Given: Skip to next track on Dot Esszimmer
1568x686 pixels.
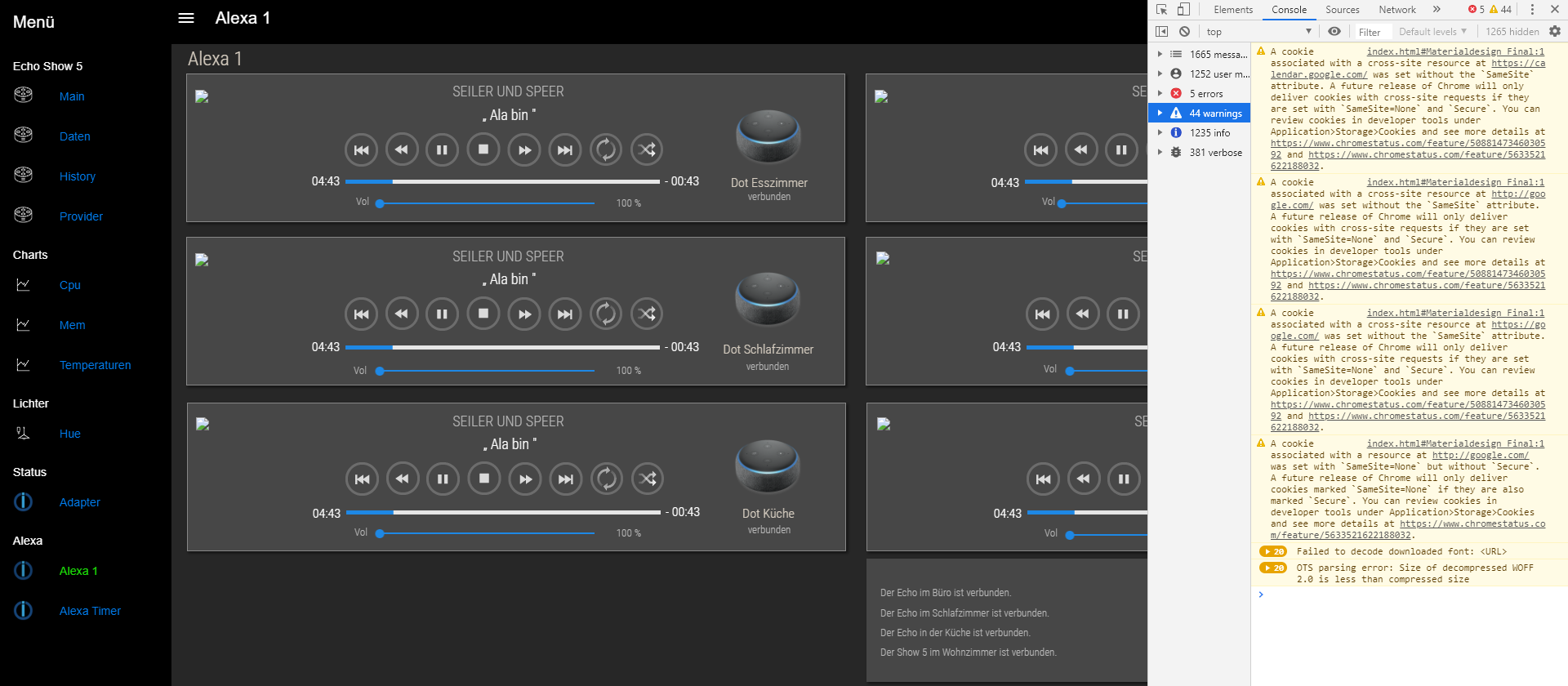Looking at the screenshot, I should pos(565,149).
